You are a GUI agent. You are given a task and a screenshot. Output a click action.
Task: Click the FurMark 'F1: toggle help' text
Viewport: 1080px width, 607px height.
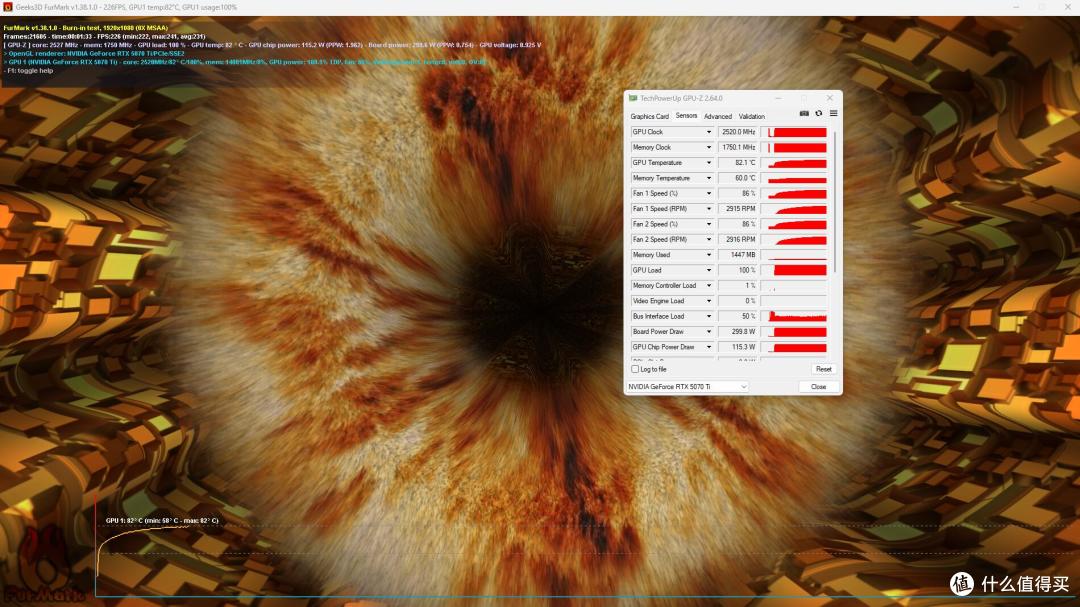[x=28, y=70]
